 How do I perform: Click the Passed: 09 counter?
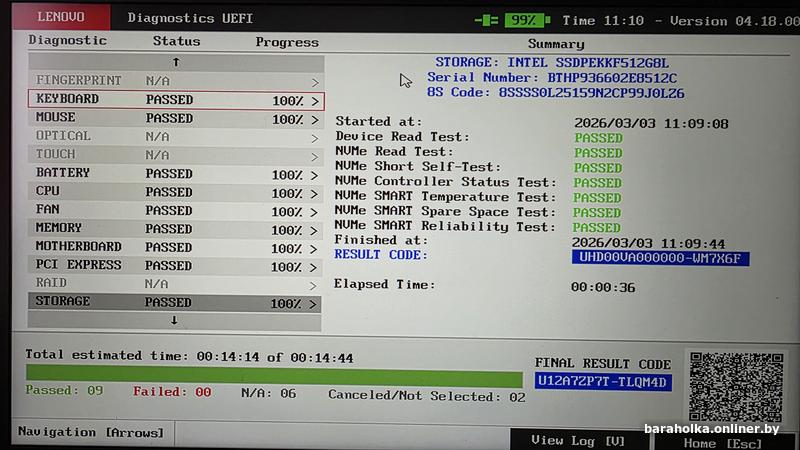click(x=64, y=390)
